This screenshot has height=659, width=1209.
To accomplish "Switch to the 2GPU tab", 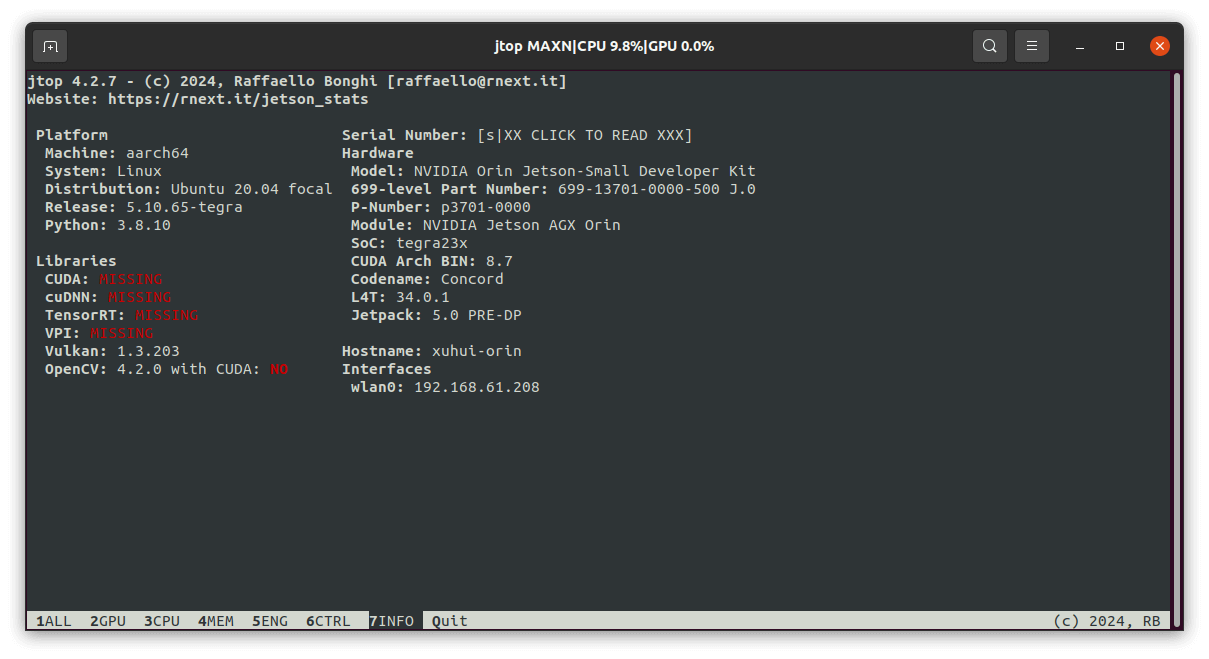I will [x=108, y=621].
